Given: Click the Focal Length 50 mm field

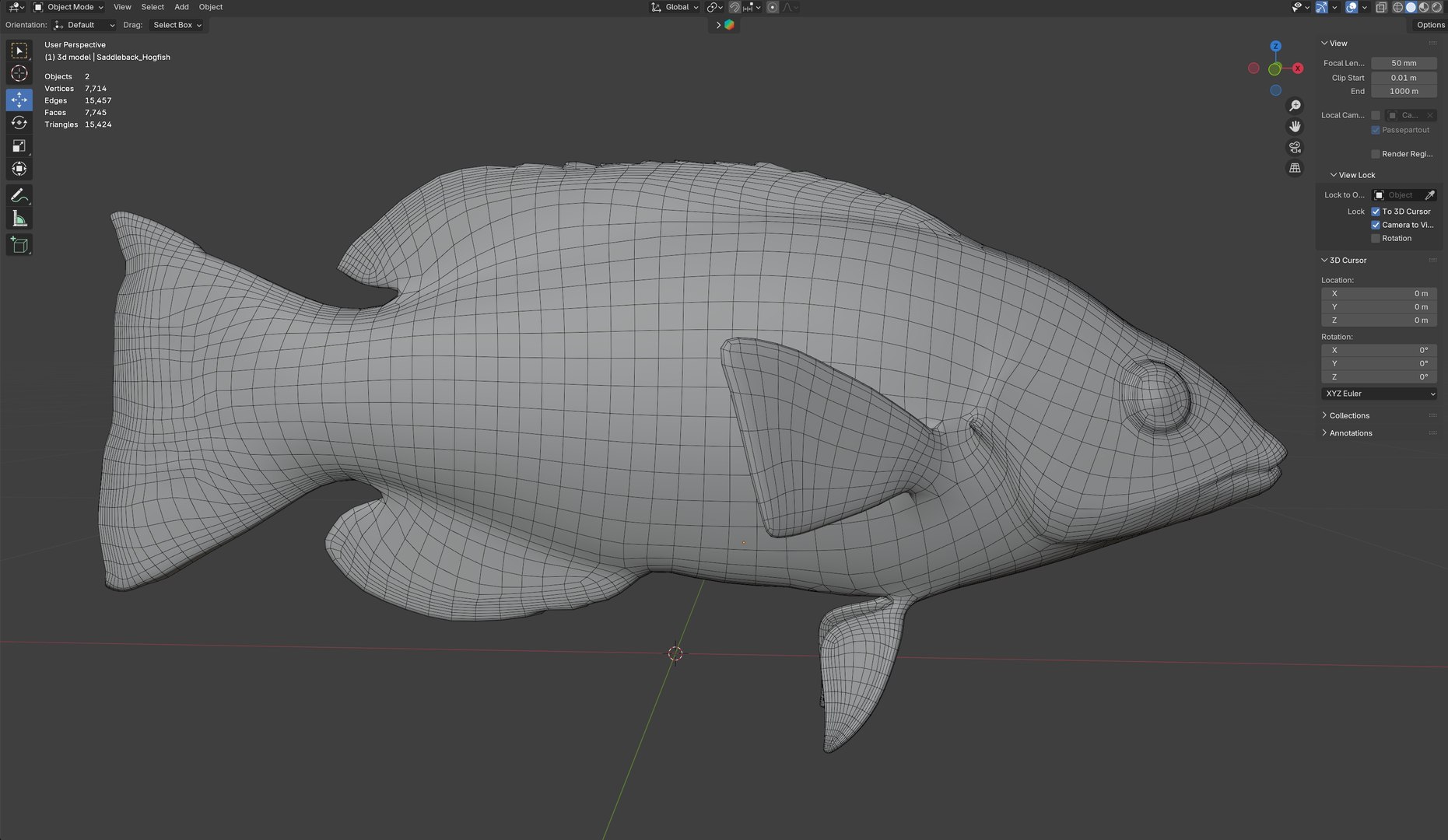Looking at the screenshot, I should coord(1404,63).
